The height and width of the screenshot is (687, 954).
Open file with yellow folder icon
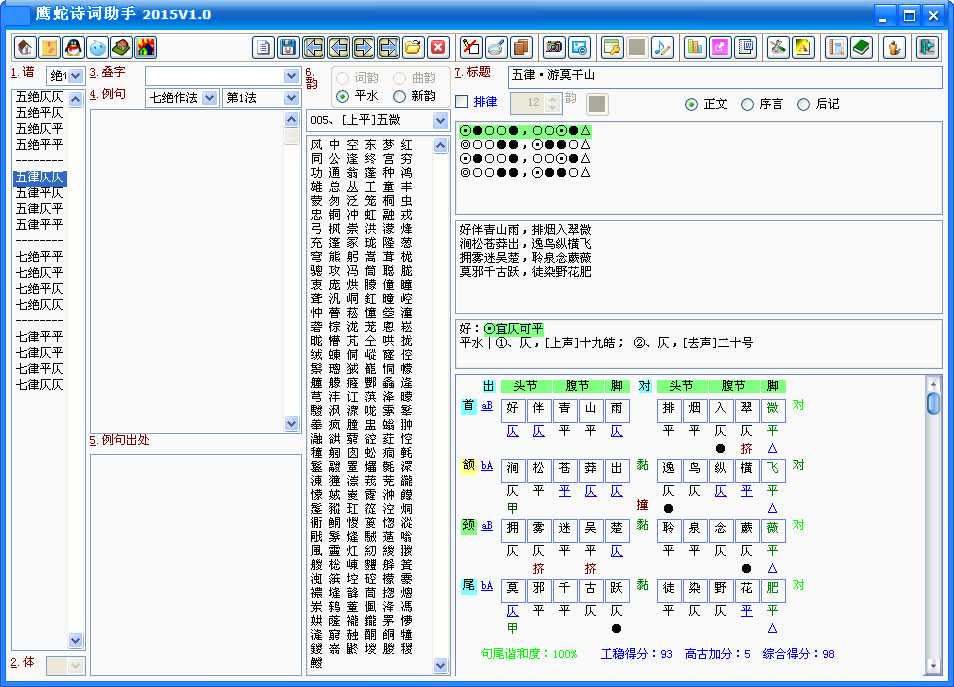[413, 47]
